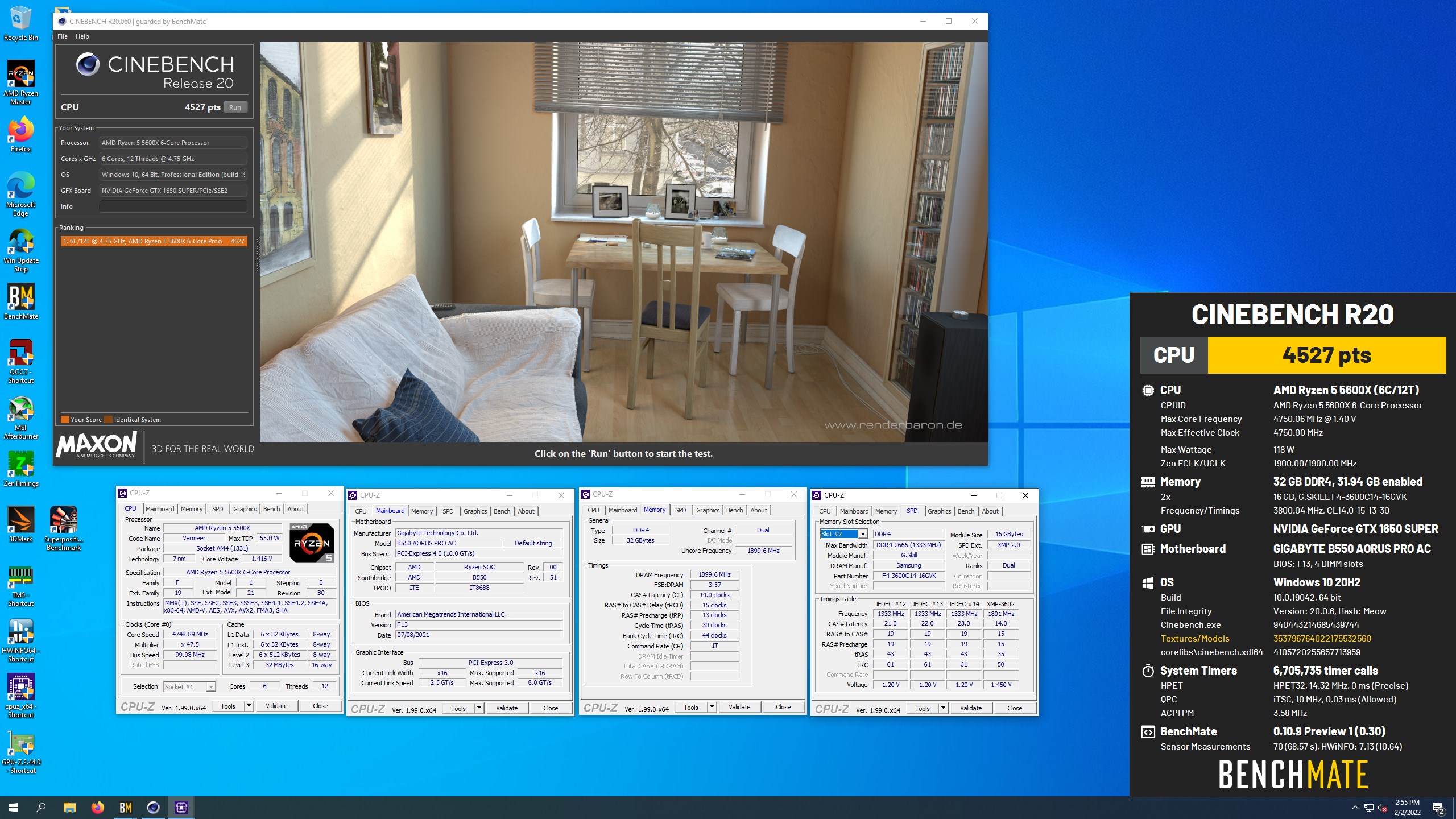This screenshot has height=819, width=1456.
Task: Select the TM5 shortcut icon
Action: pyautogui.click(x=20, y=586)
